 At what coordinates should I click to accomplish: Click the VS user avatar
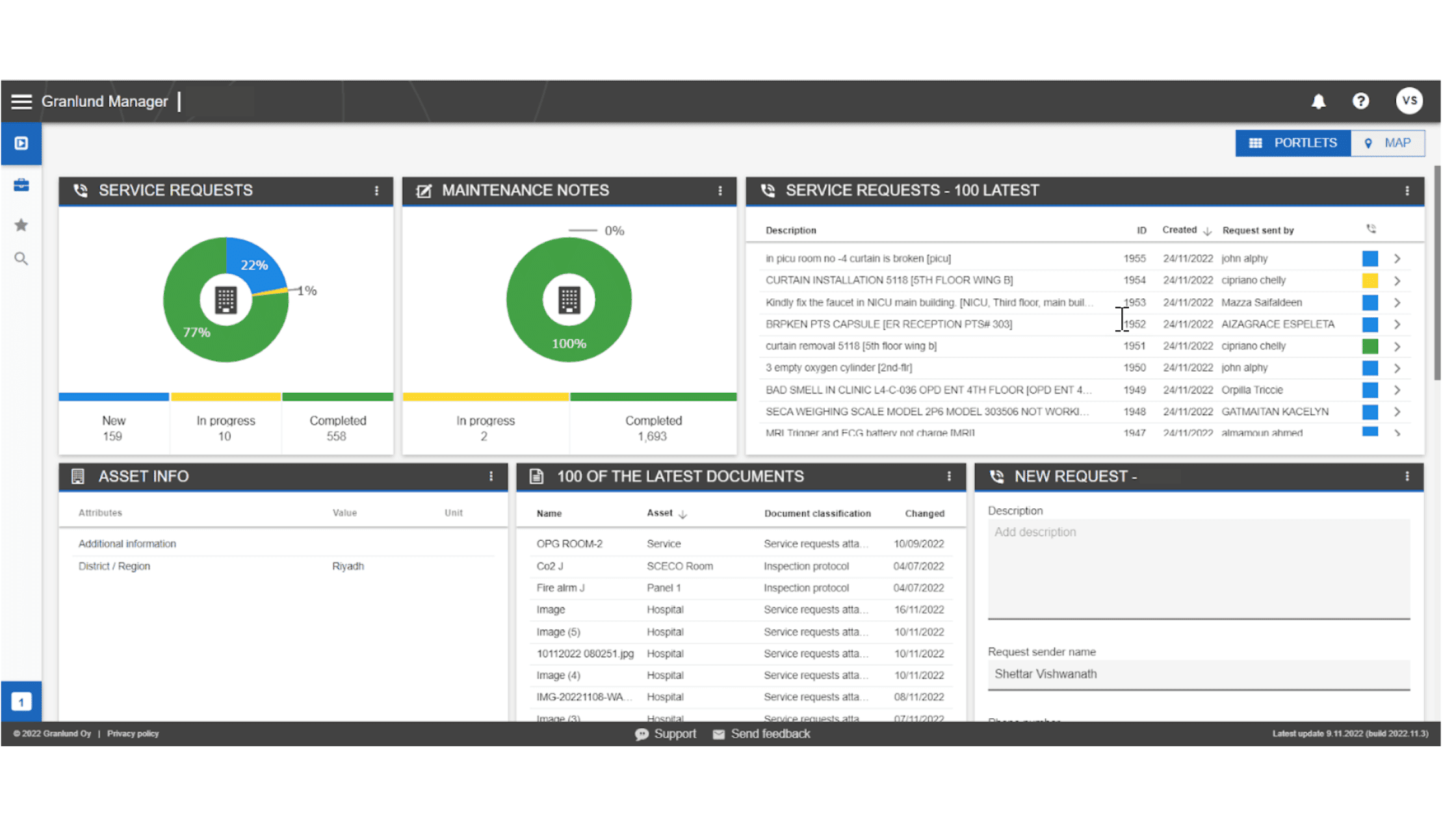point(1409,100)
